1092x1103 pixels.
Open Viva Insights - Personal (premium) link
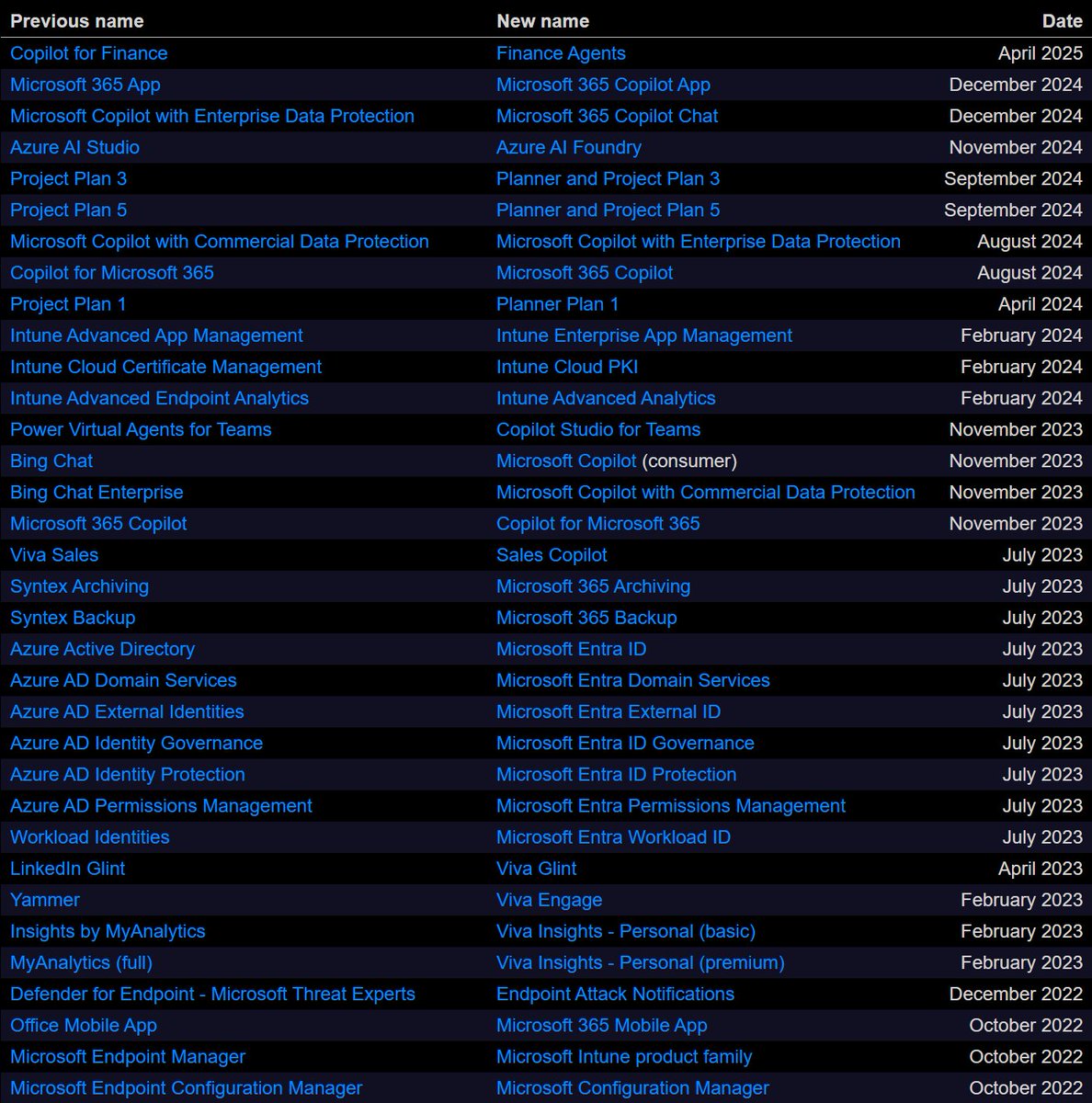[x=641, y=962]
